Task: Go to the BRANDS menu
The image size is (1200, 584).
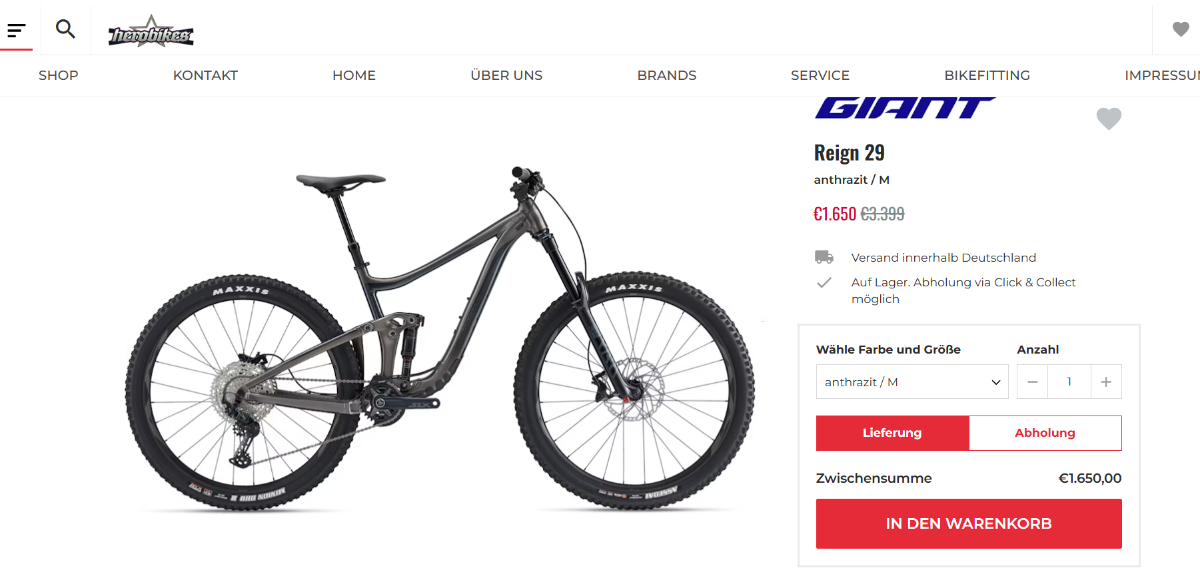Action: click(667, 75)
